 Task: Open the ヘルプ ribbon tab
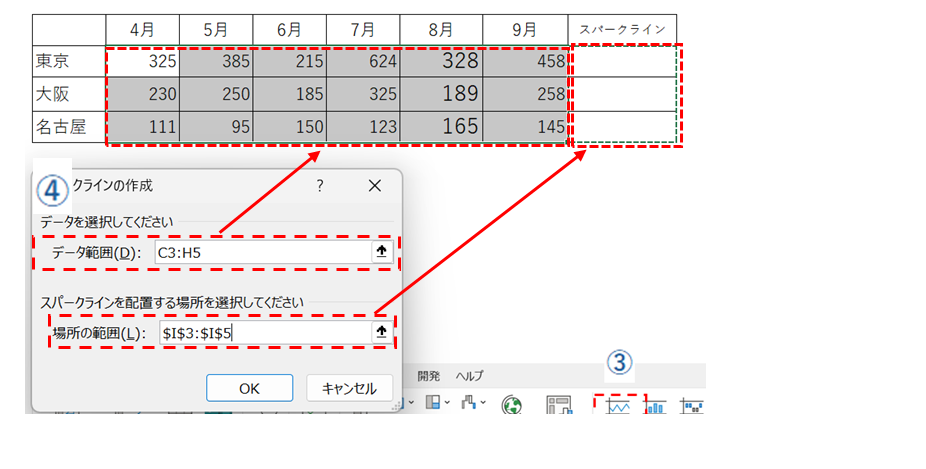coord(469,376)
